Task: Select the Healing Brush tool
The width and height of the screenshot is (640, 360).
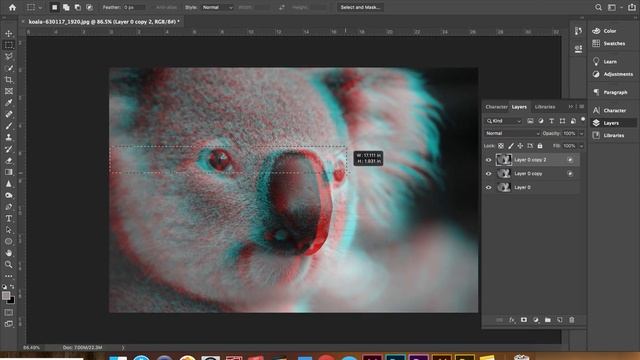Action: click(x=9, y=114)
